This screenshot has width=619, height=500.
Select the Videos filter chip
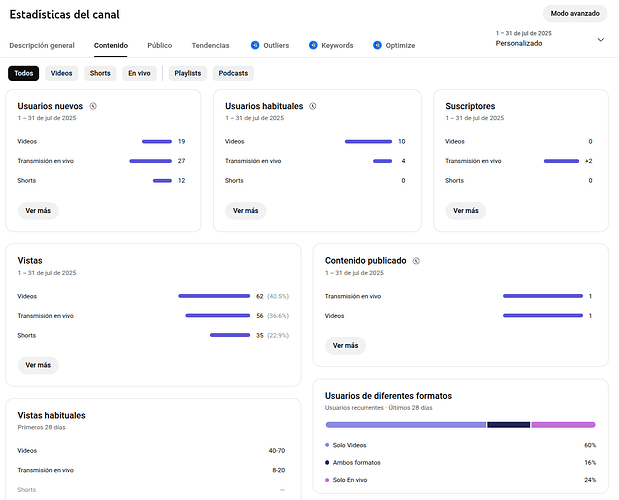tap(61, 73)
